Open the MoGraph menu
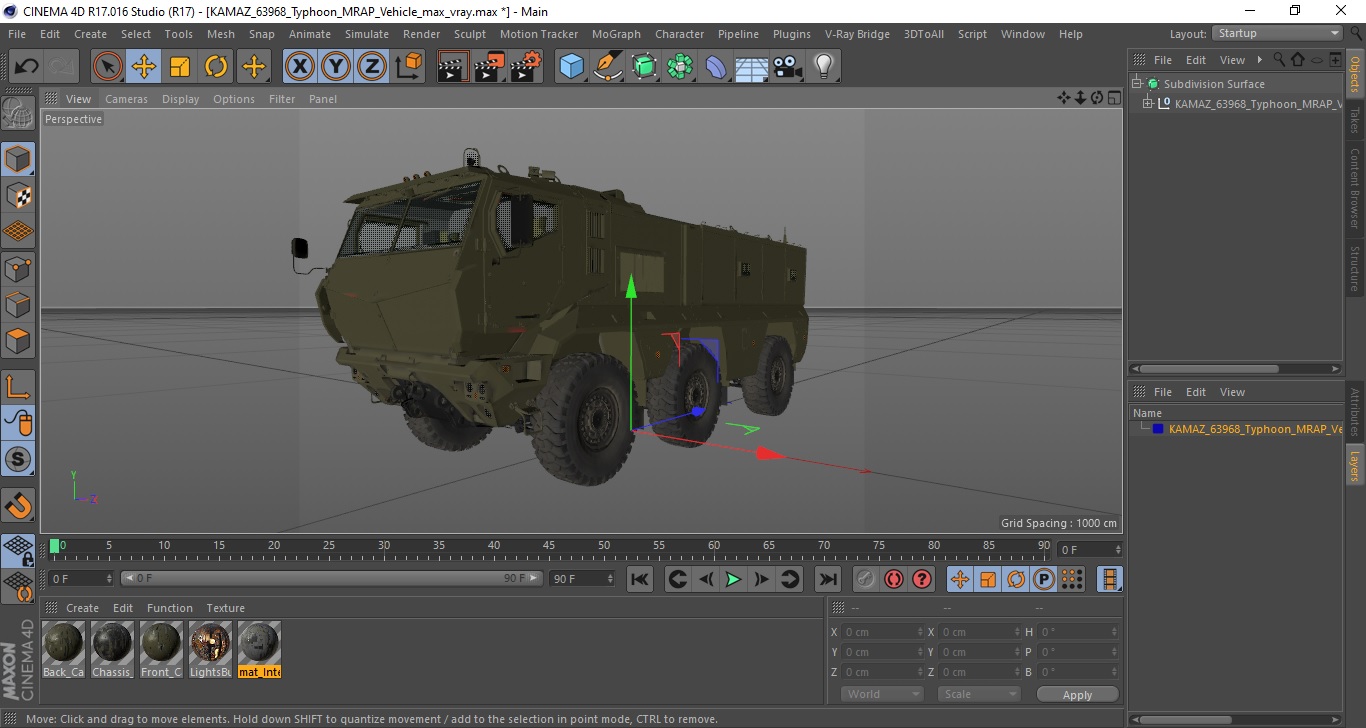1366x728 pixels. pyautogui.click(x=616, y=34)
